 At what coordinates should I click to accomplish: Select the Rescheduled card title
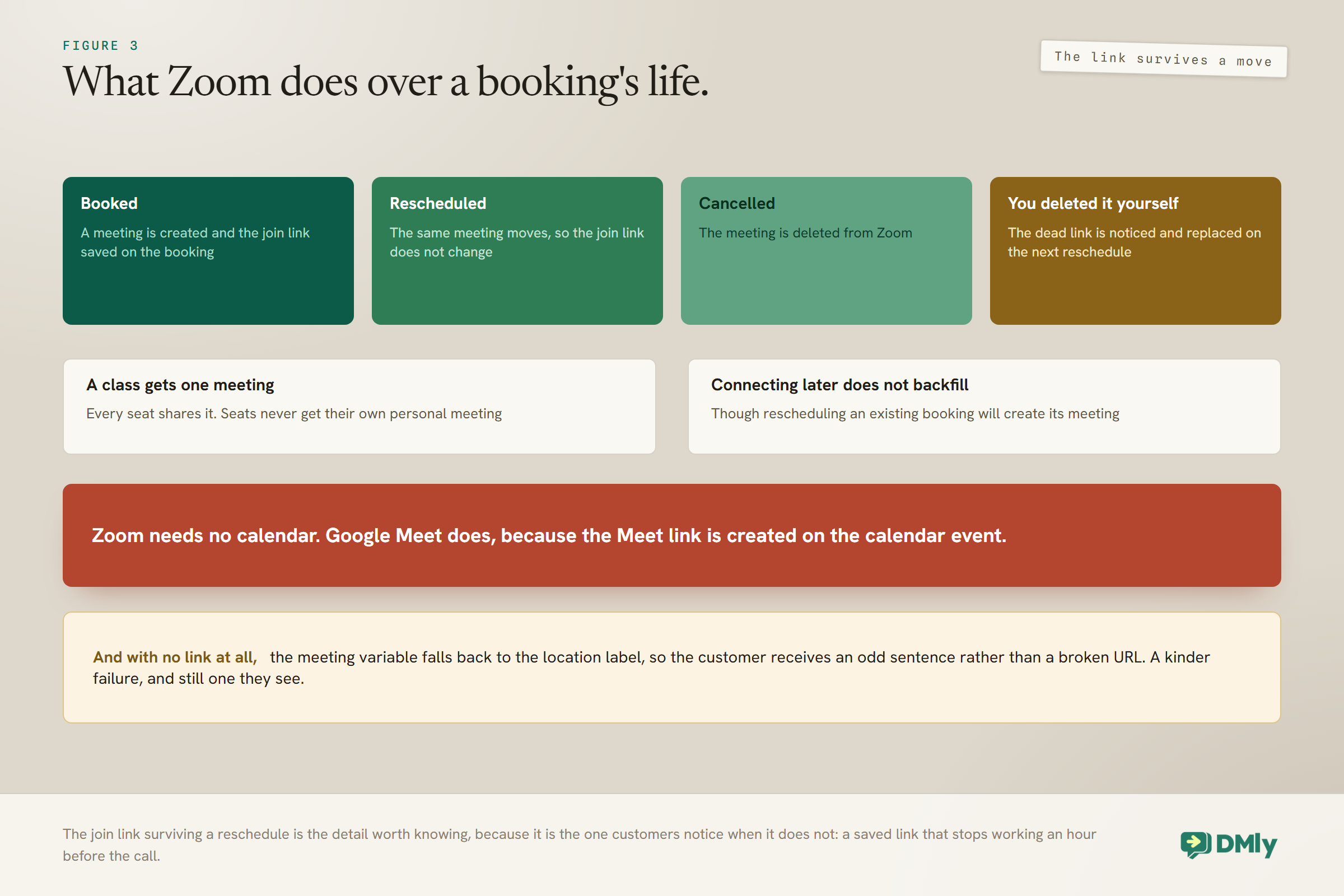[x=438, y=203]
